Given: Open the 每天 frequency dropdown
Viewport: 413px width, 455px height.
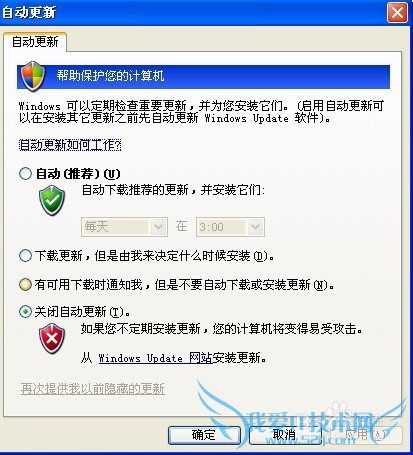Looking at the screenshot, I should pos(124,227).
